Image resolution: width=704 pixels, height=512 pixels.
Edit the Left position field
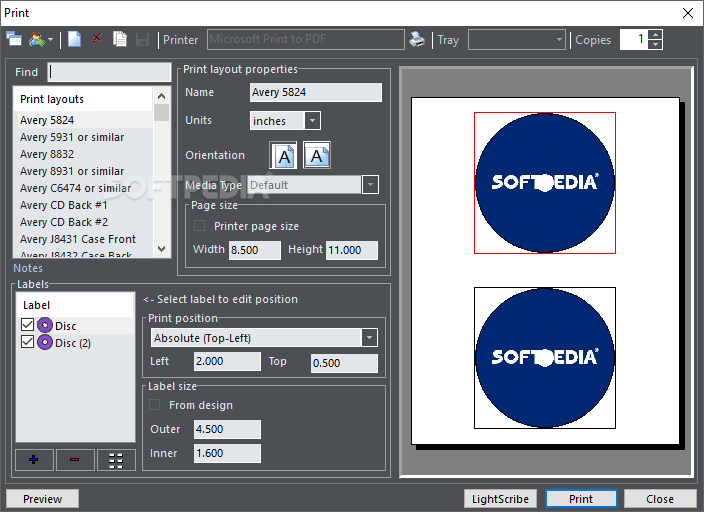[227, 362]
